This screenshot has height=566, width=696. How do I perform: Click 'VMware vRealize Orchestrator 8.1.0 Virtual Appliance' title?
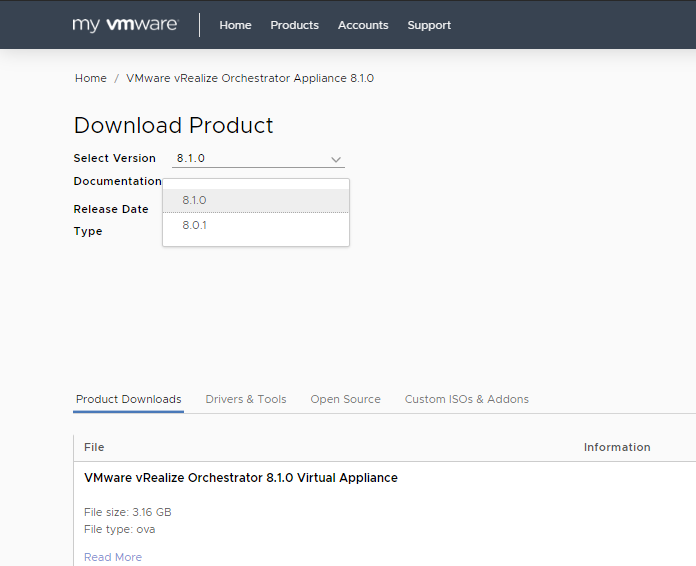241,478
